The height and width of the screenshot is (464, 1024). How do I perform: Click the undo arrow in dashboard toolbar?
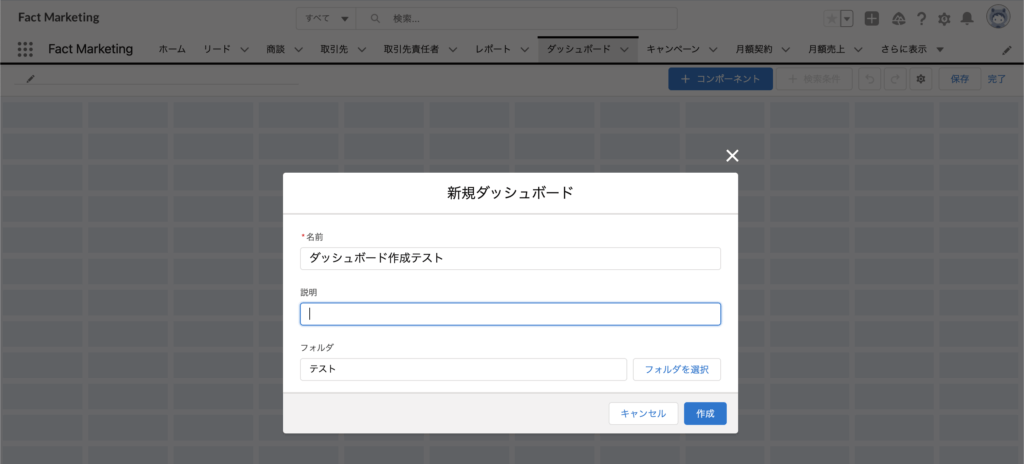[869, 79]
